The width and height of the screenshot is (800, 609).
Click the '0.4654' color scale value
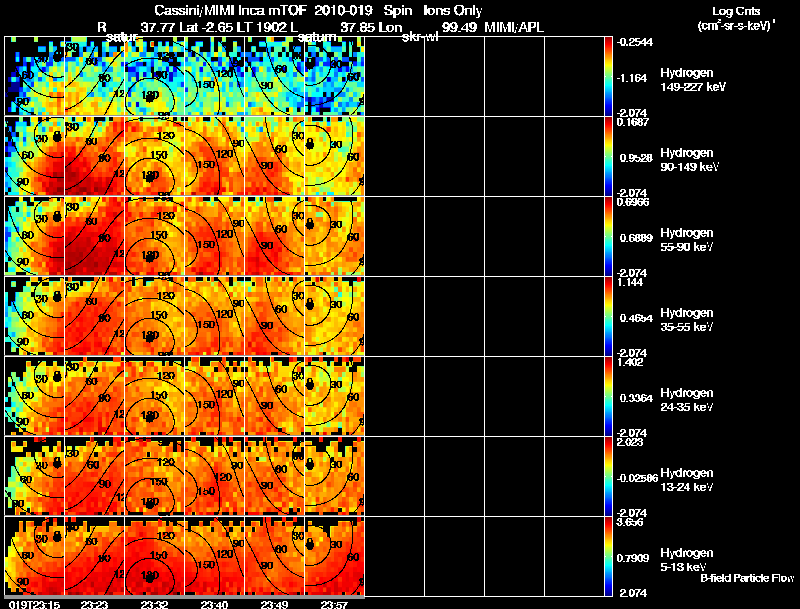[x=636, y=318]
